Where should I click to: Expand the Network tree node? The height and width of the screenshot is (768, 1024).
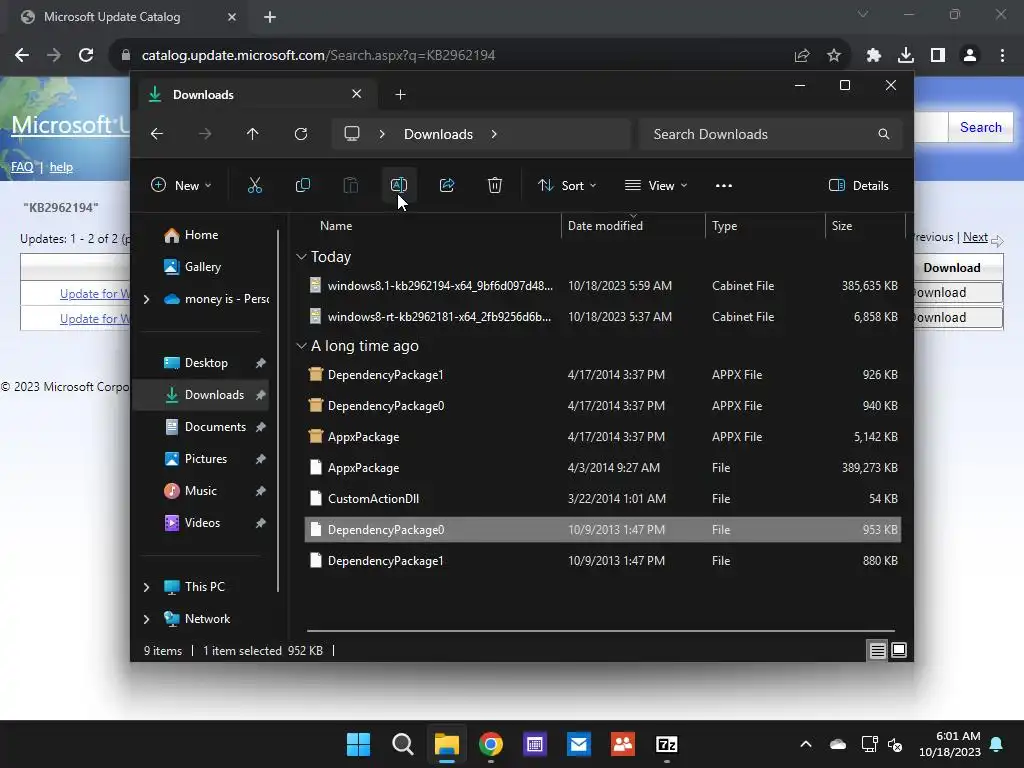coord(146,619)
